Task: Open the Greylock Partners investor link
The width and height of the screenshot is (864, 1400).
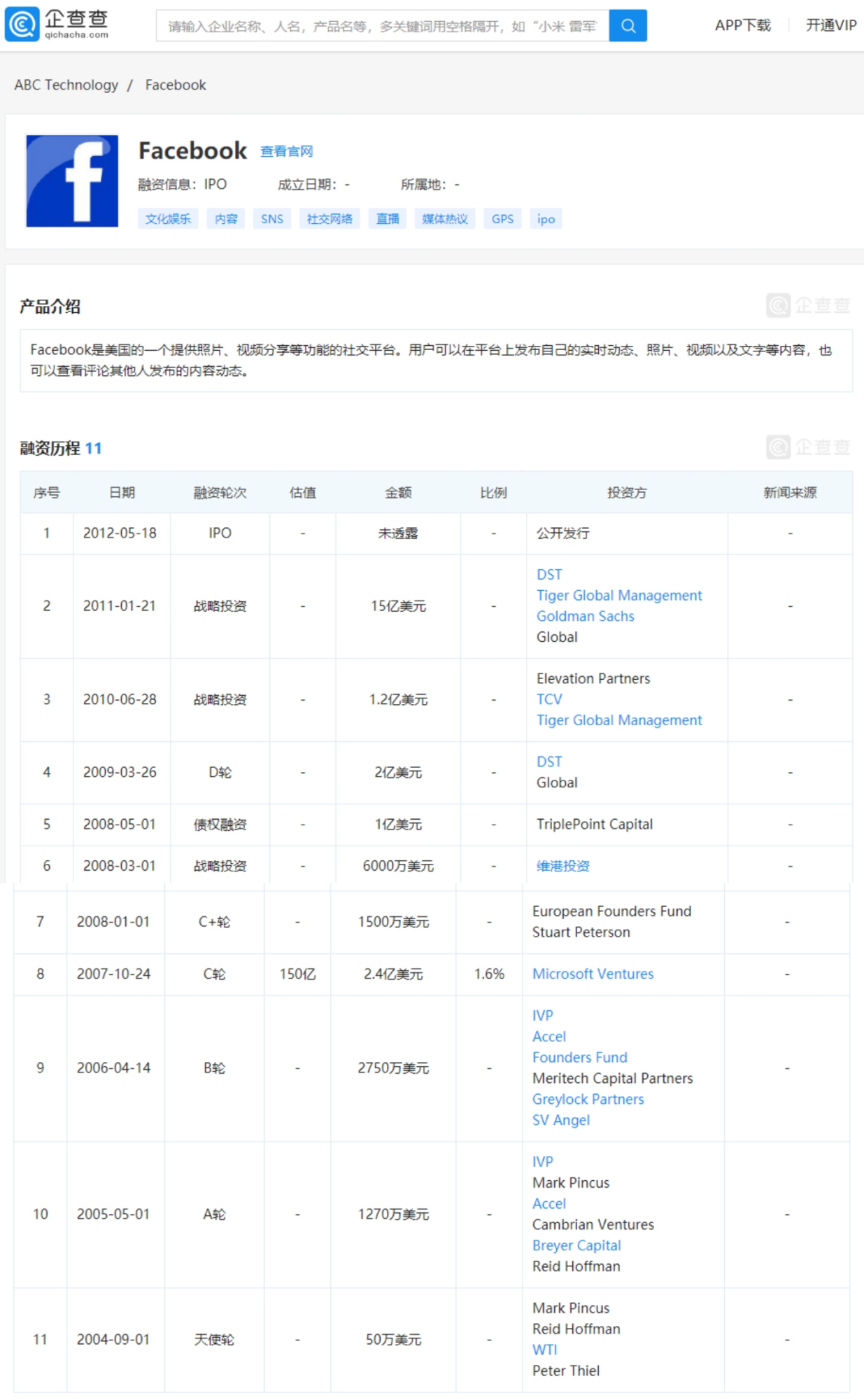Action: pyautogui.click(x=588, y=1099)
